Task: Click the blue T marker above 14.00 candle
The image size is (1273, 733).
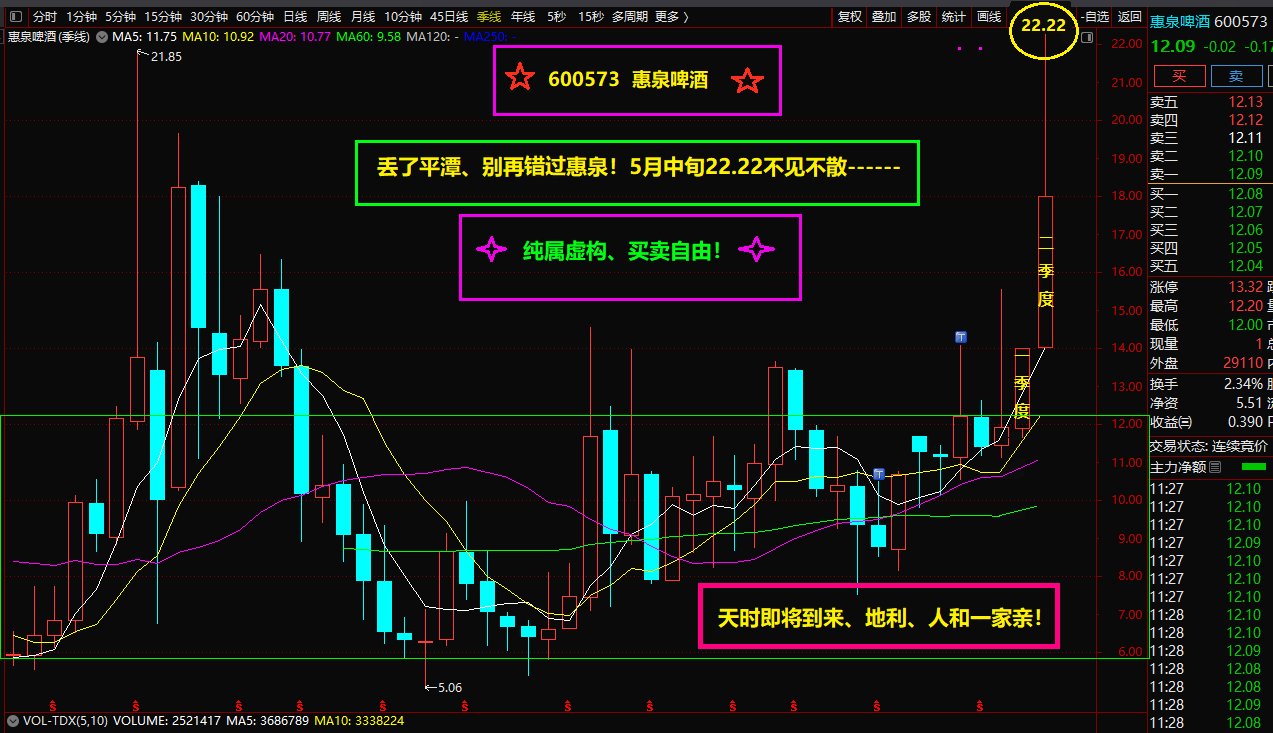Action: coord(961,337)
